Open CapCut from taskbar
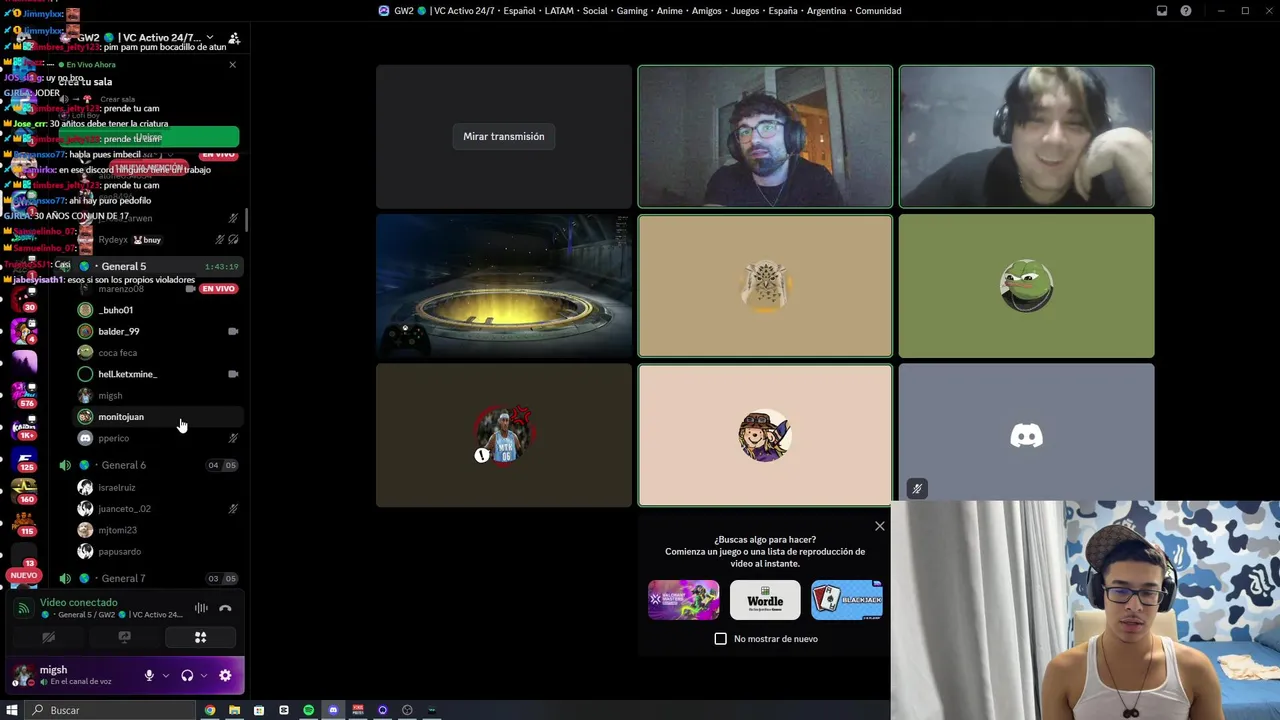This screenshot has height=720, width=1280. point(284,710)
